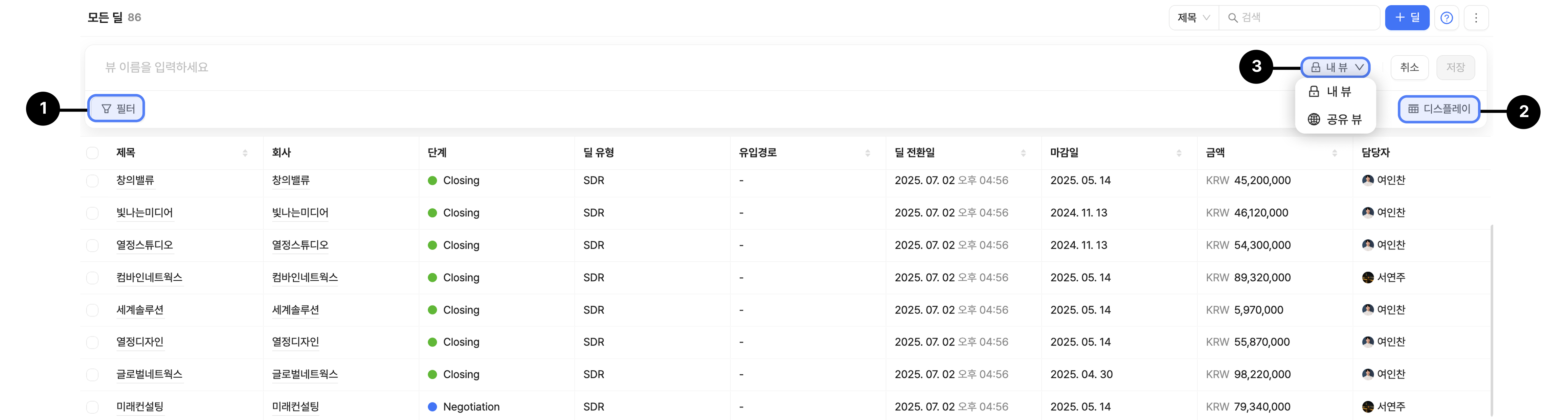Image resolution: width=1568 pixels, height=420 pixels.
Task: Expand the 내 뷰 visibility dropdown
Action: pyautogui.click(x=1336, y=67)
